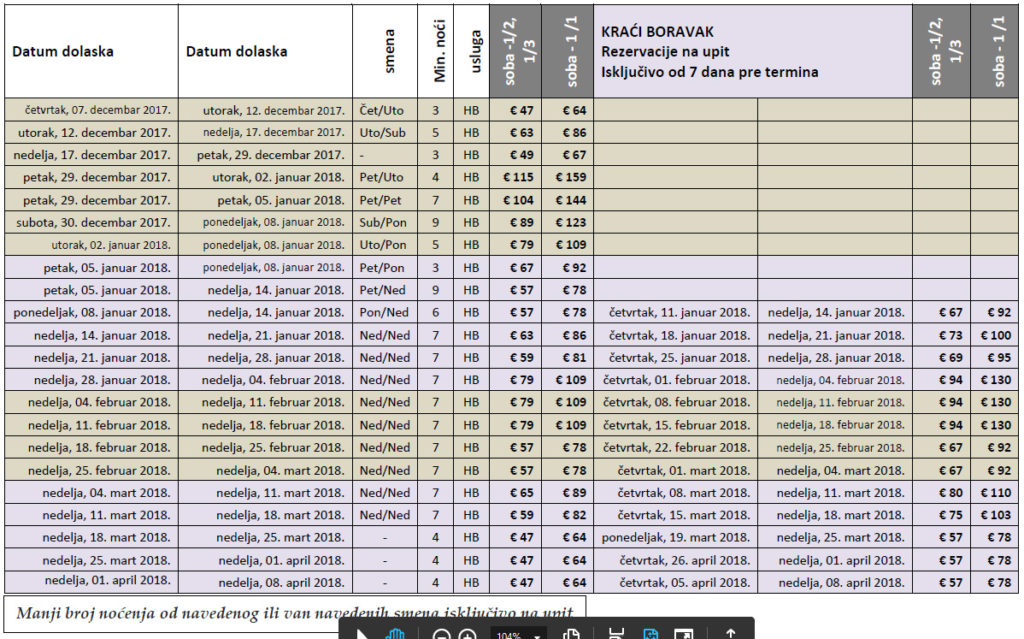The image size is (1024, 639).
Task: Click the zoom in plus button
Action: pos(467,635)
